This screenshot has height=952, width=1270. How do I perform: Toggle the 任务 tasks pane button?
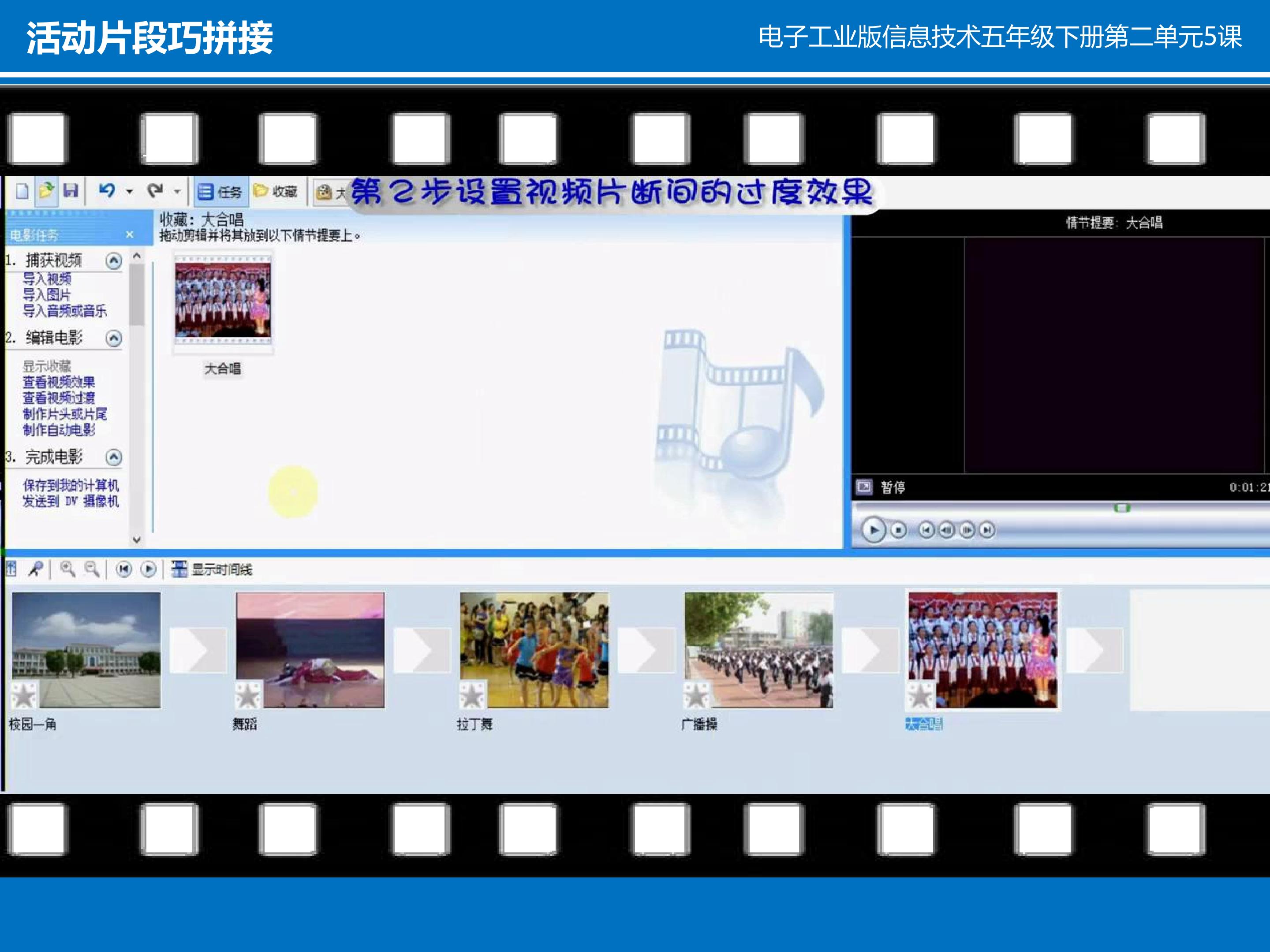pos(220,192)
